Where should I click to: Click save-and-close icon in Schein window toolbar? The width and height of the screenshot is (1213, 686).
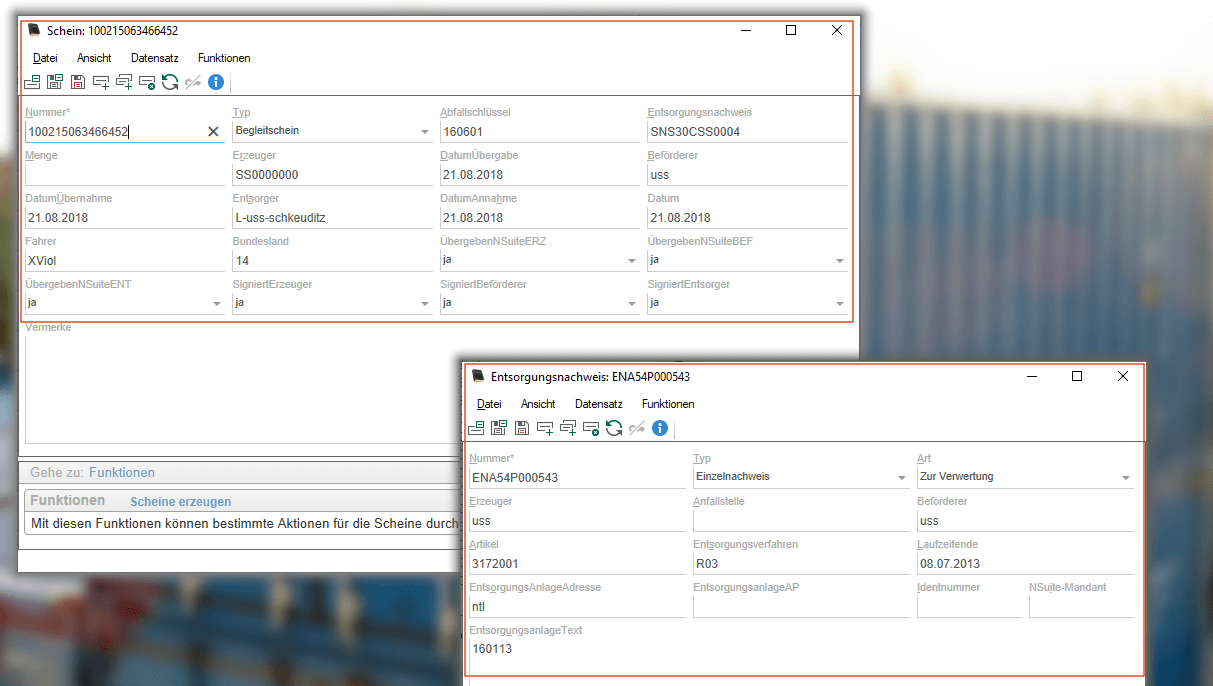55,83
